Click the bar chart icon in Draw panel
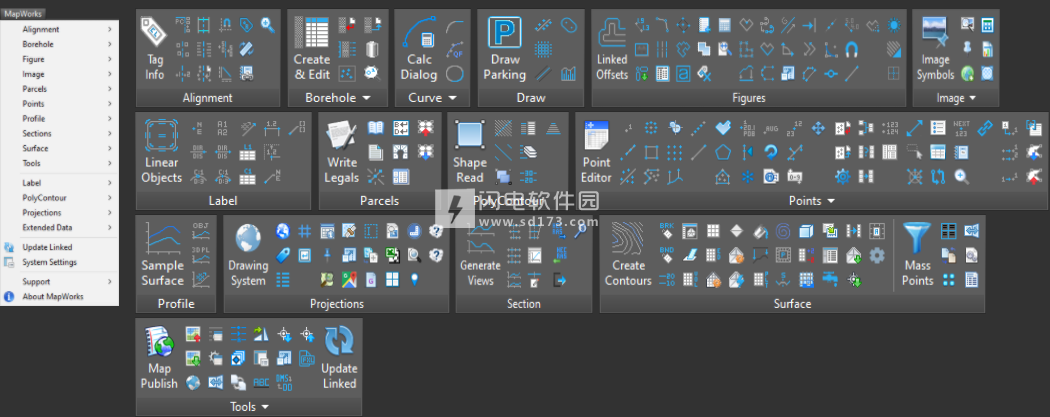 pyautogui.click(x=569, y=74)
